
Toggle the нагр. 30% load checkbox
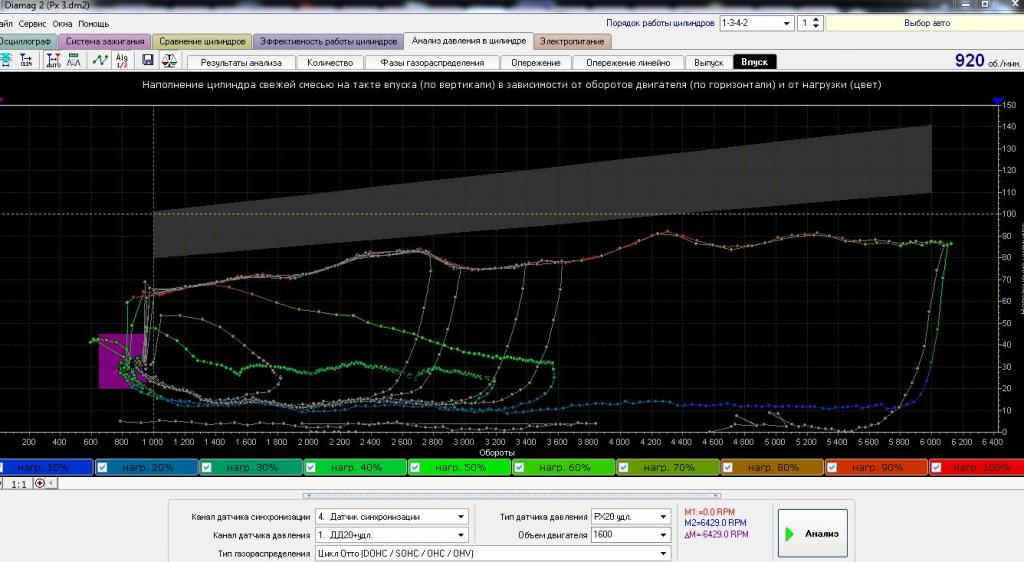tap(206, 467)
